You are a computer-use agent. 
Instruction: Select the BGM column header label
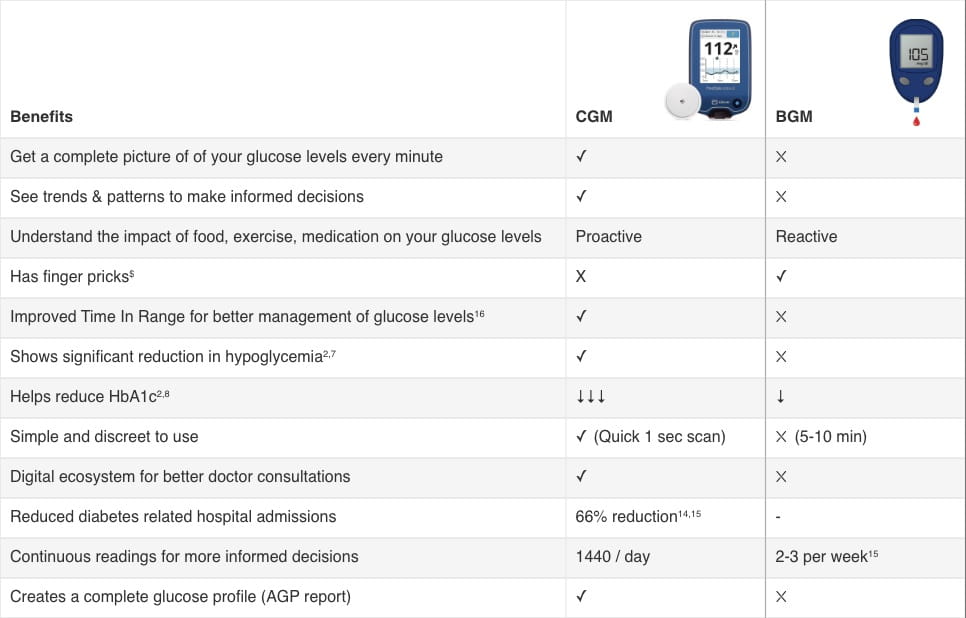click(794, 116)
